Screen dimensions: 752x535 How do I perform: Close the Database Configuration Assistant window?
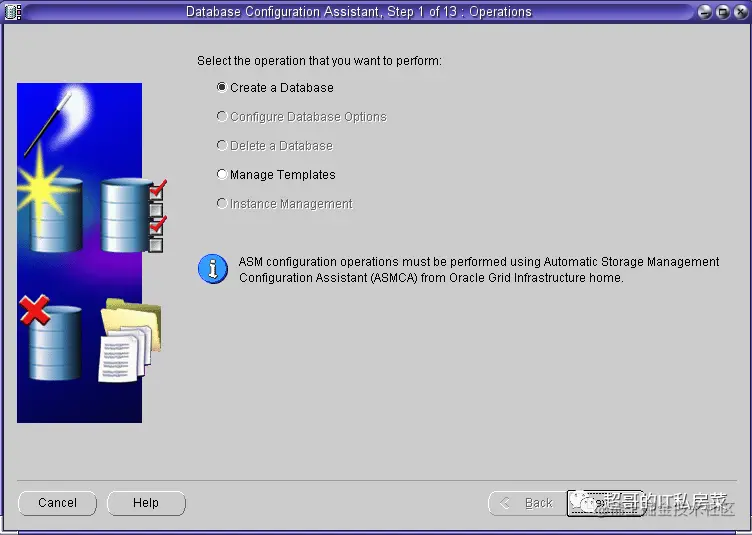(x=741, y=12)
